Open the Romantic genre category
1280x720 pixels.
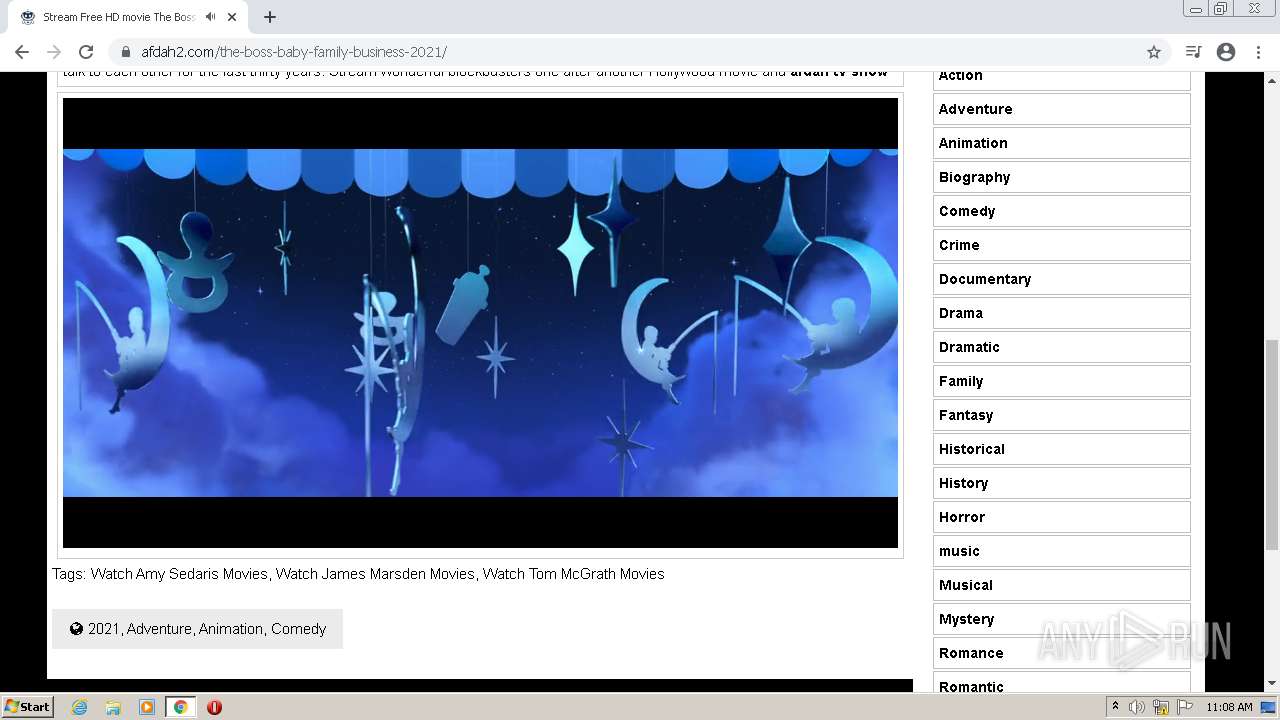[1061, 684]
